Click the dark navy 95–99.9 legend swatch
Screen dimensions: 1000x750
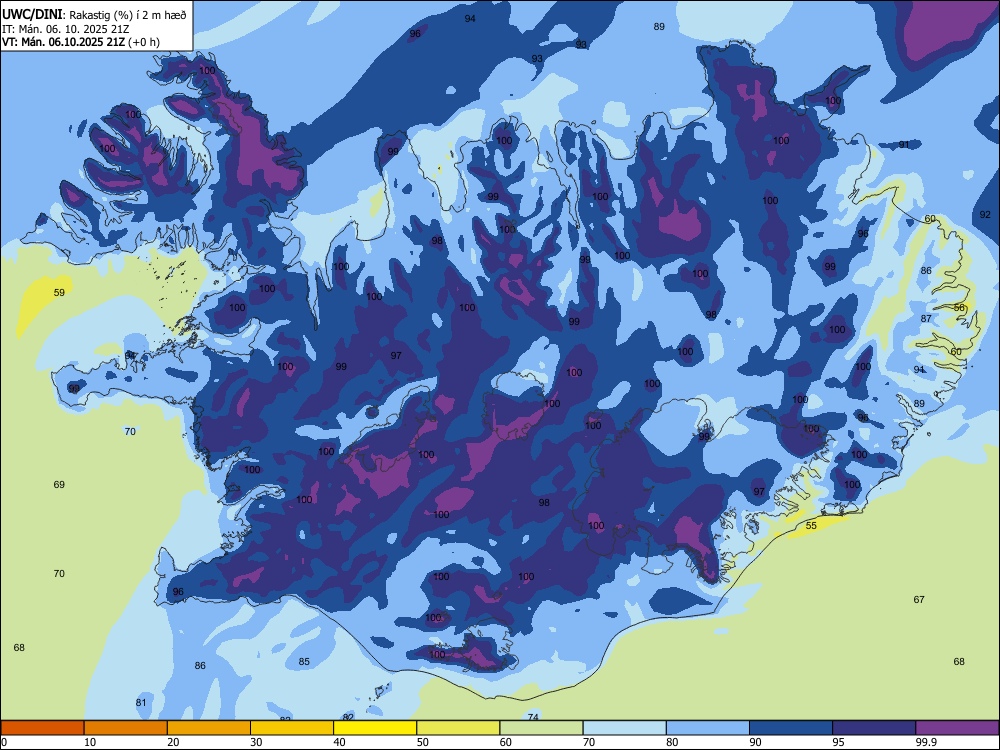[x=874, y=728]
